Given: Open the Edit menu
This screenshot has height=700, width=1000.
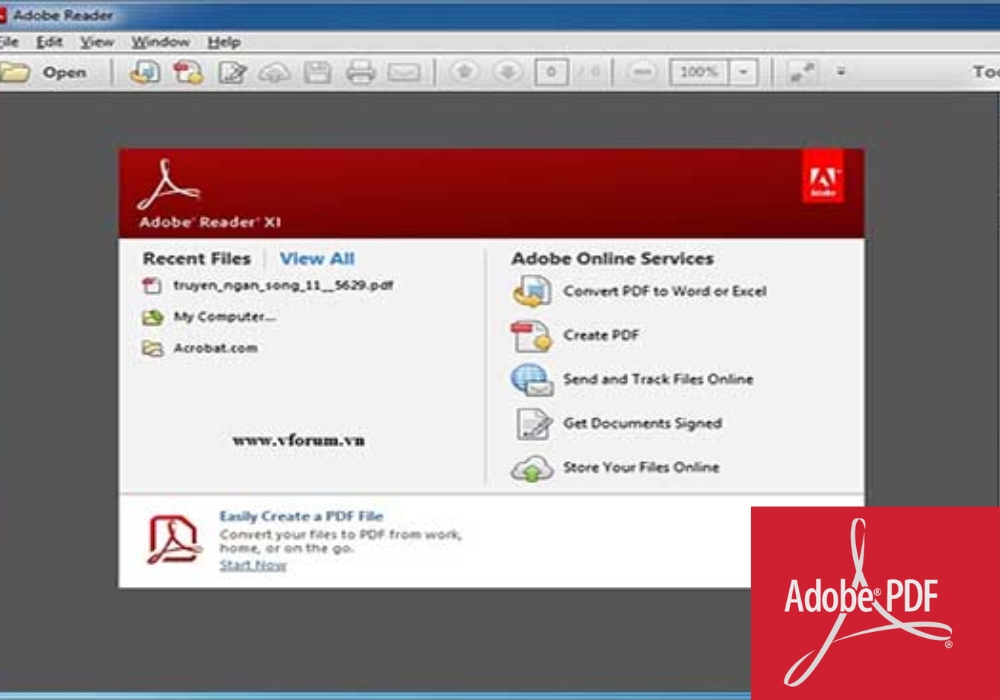Looking at the screenshot, I should tap(49, 42).
